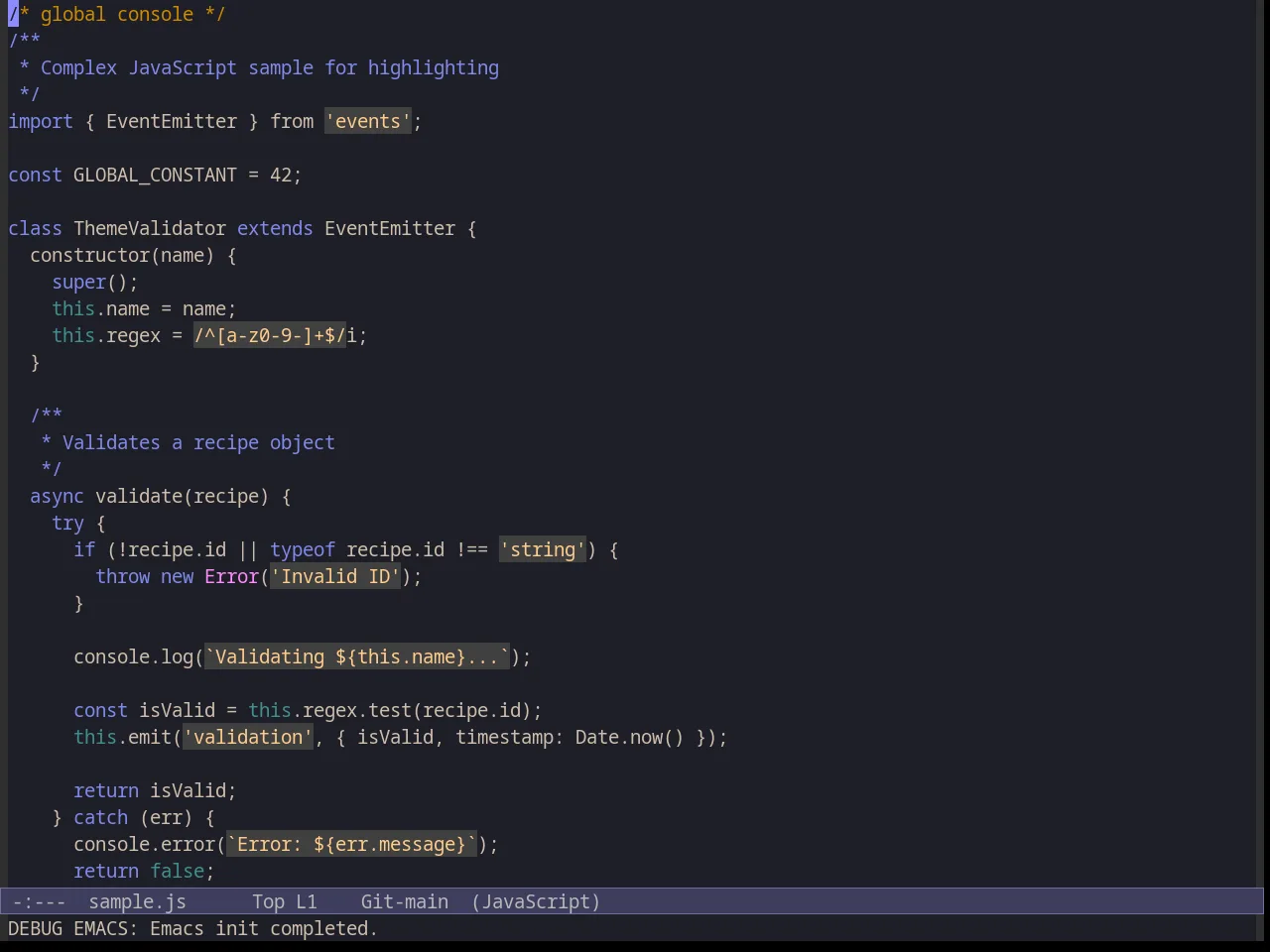
Task: Click validate(recipe) method name
Action: pyautogui.click(x=182, y=496)
